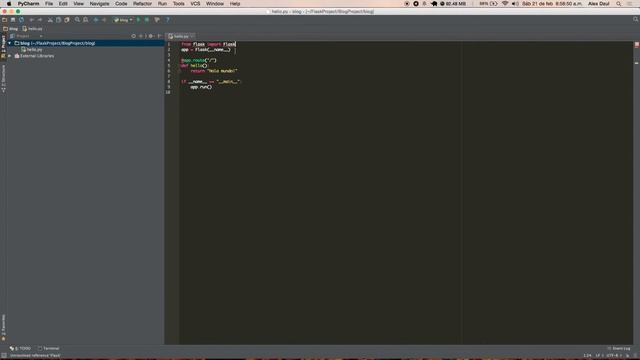Click the Wi-Fi status icon in menu bar
This screenshot has width=640, height=360.
pos(505,4)
